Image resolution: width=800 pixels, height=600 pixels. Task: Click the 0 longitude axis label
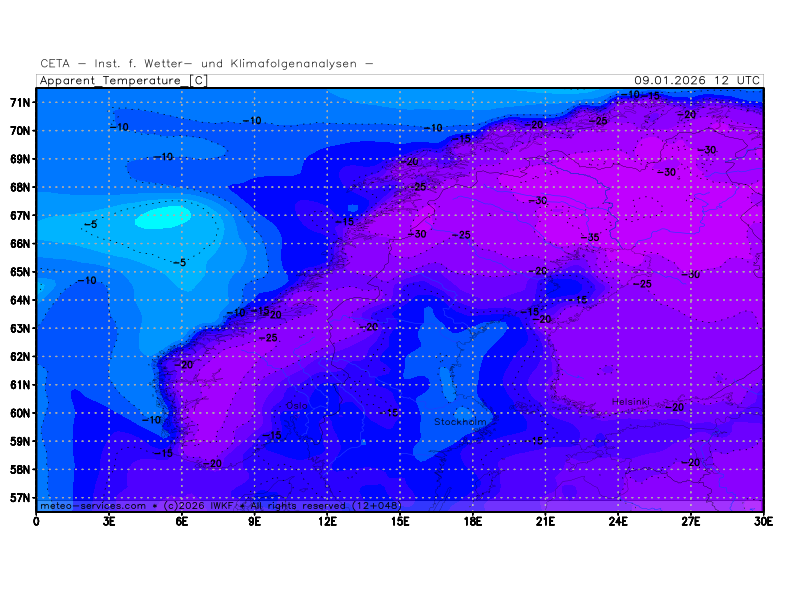click(37, 520)
